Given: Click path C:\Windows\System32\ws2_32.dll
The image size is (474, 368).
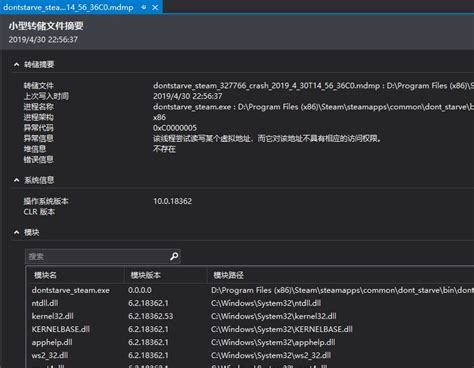Looking at the screenshot, I should click(x=271, y=355).
